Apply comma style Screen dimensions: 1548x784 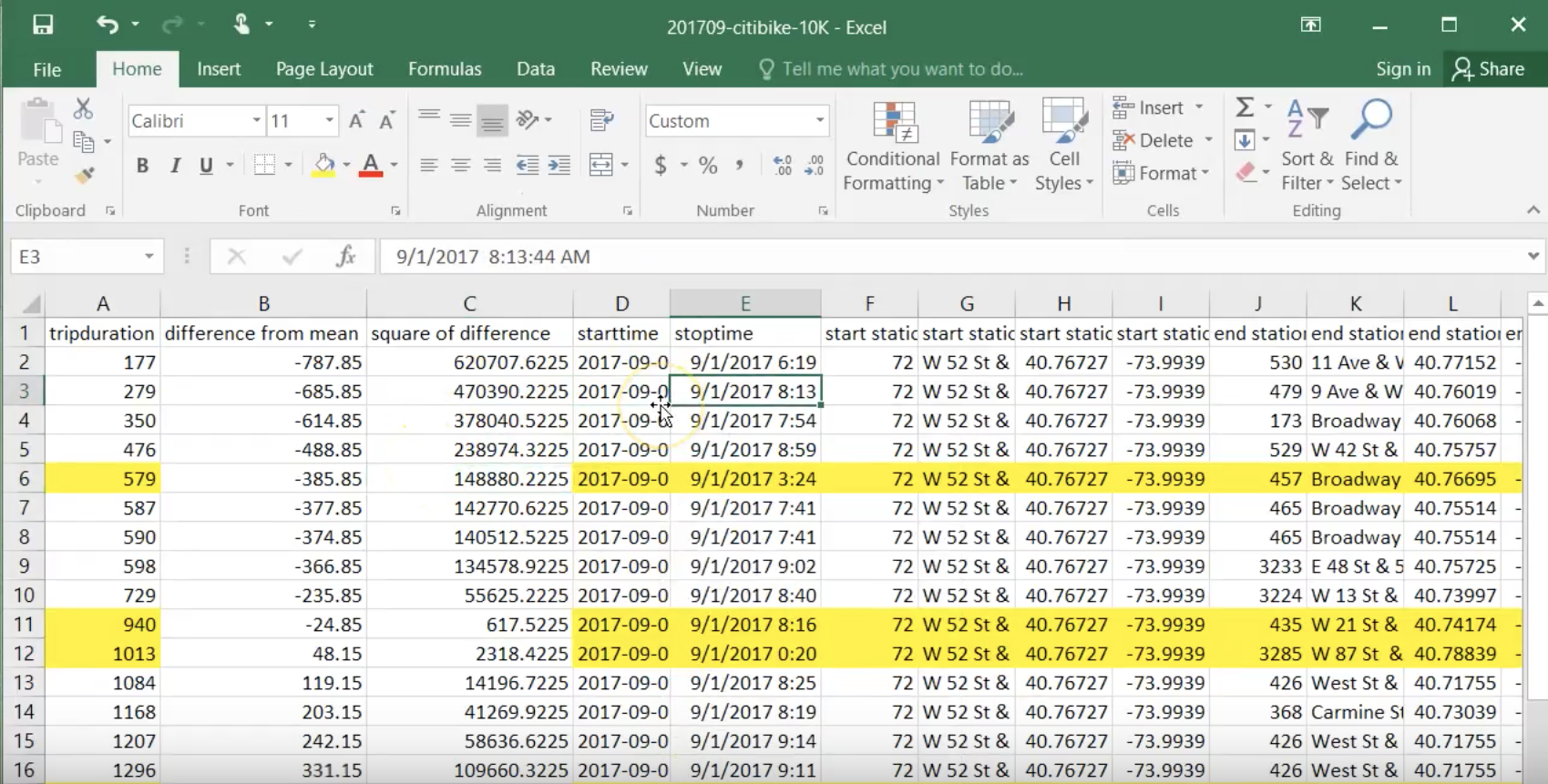(739, 166)
